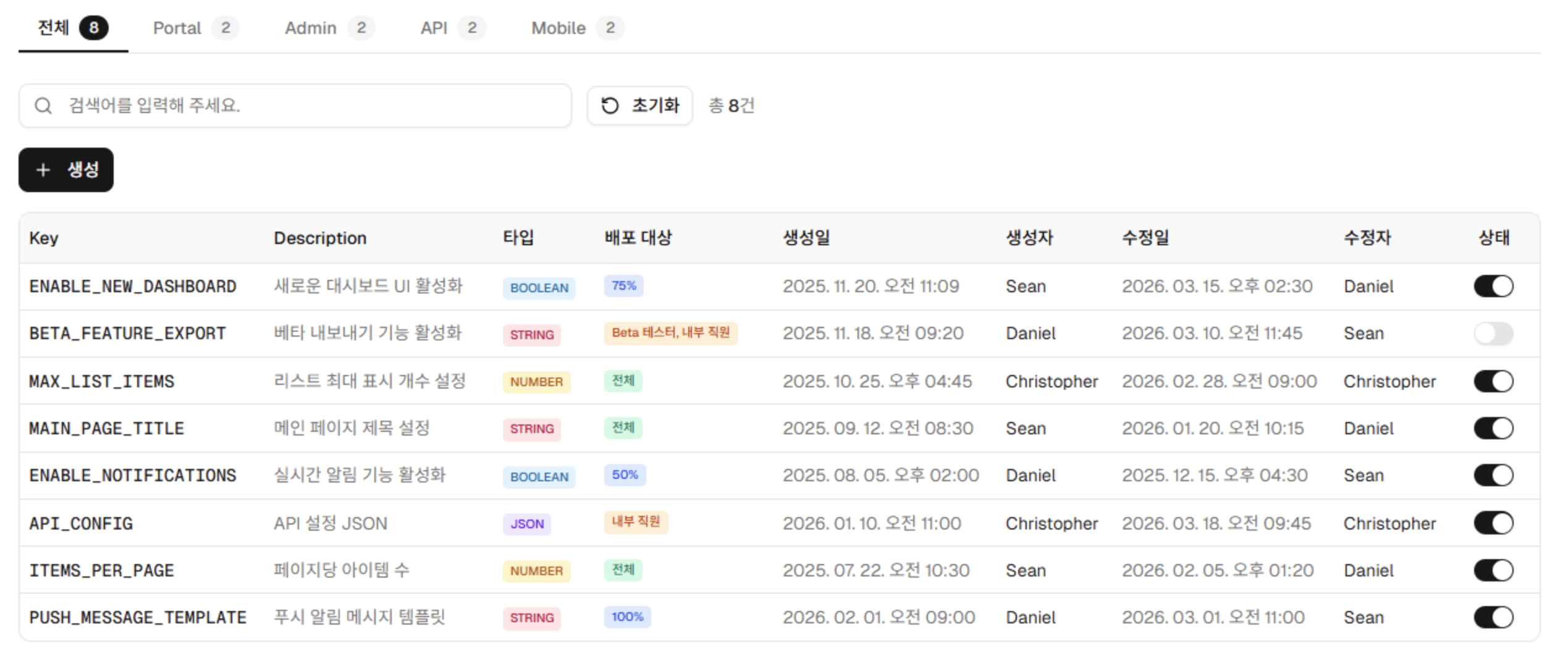1568x666 pixels.
Task: Click the 상태 column header
Action: pos(1494,238)
